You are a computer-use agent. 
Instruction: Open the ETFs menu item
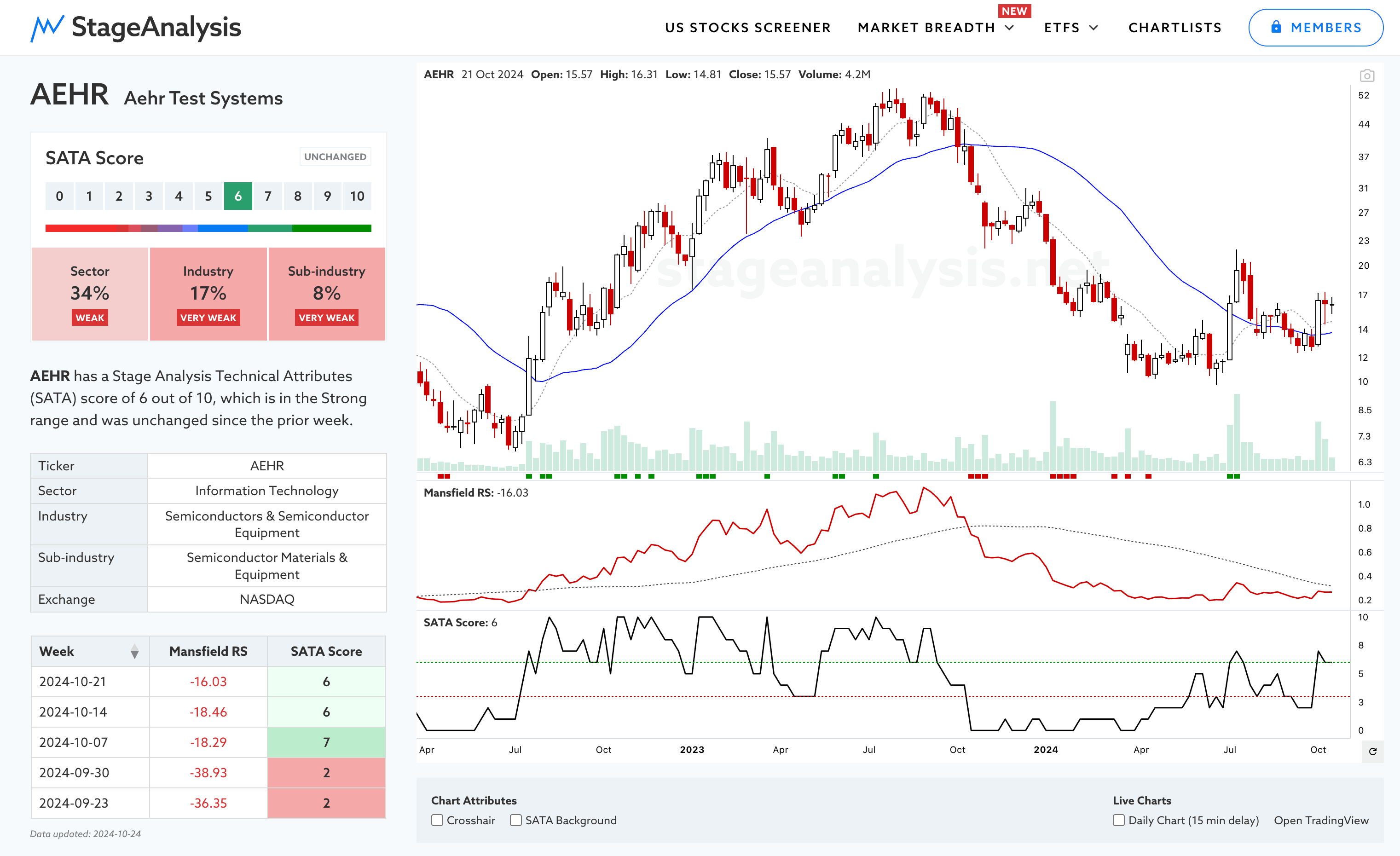[1061, 28]
